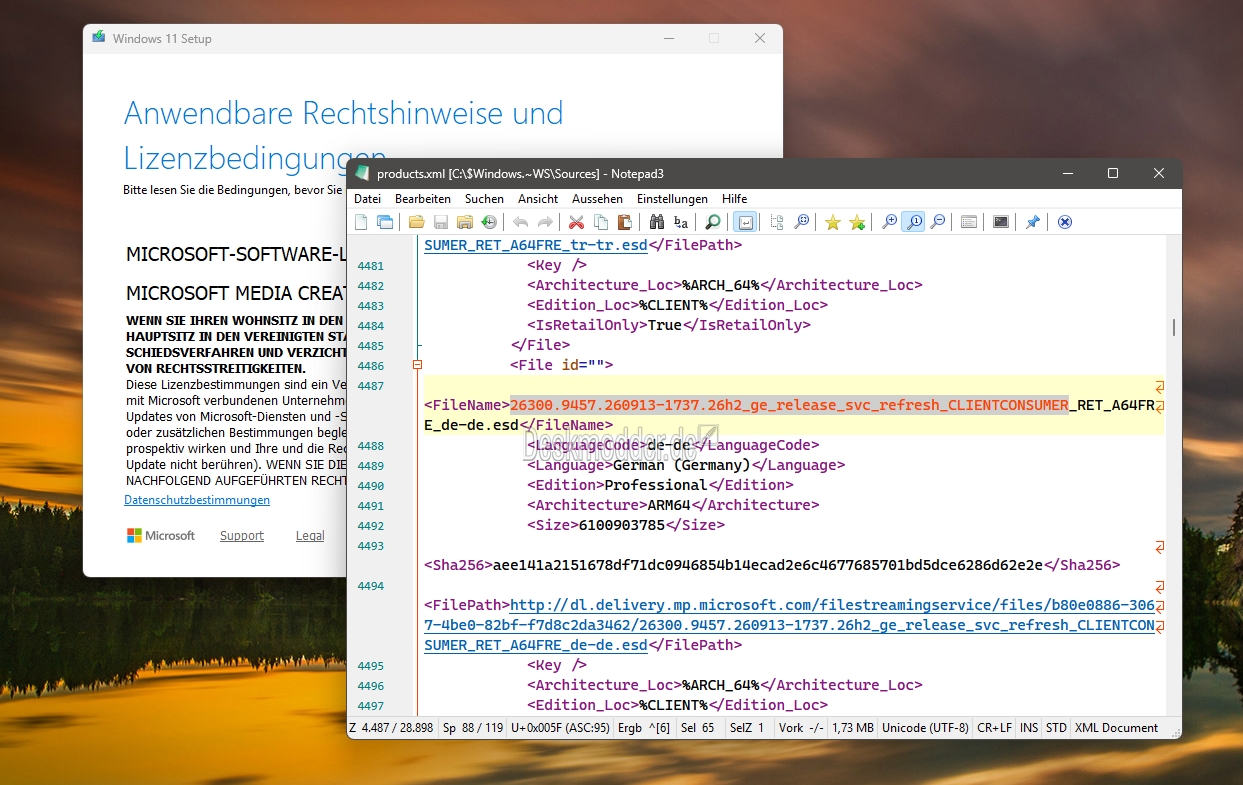Toggle always on top pin icon
Screen dimensions: 1243x785
[x=1033, y=222]
